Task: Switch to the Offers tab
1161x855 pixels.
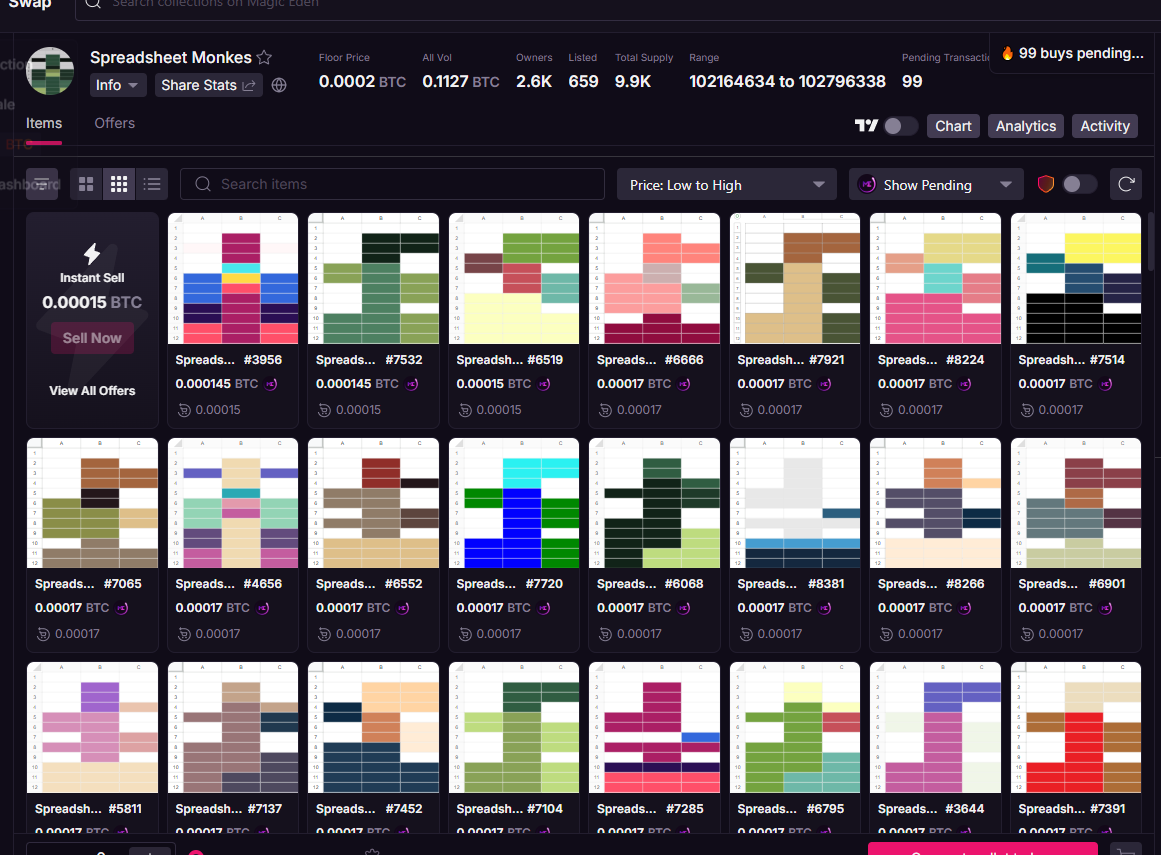Action: (x=115, y=124)
